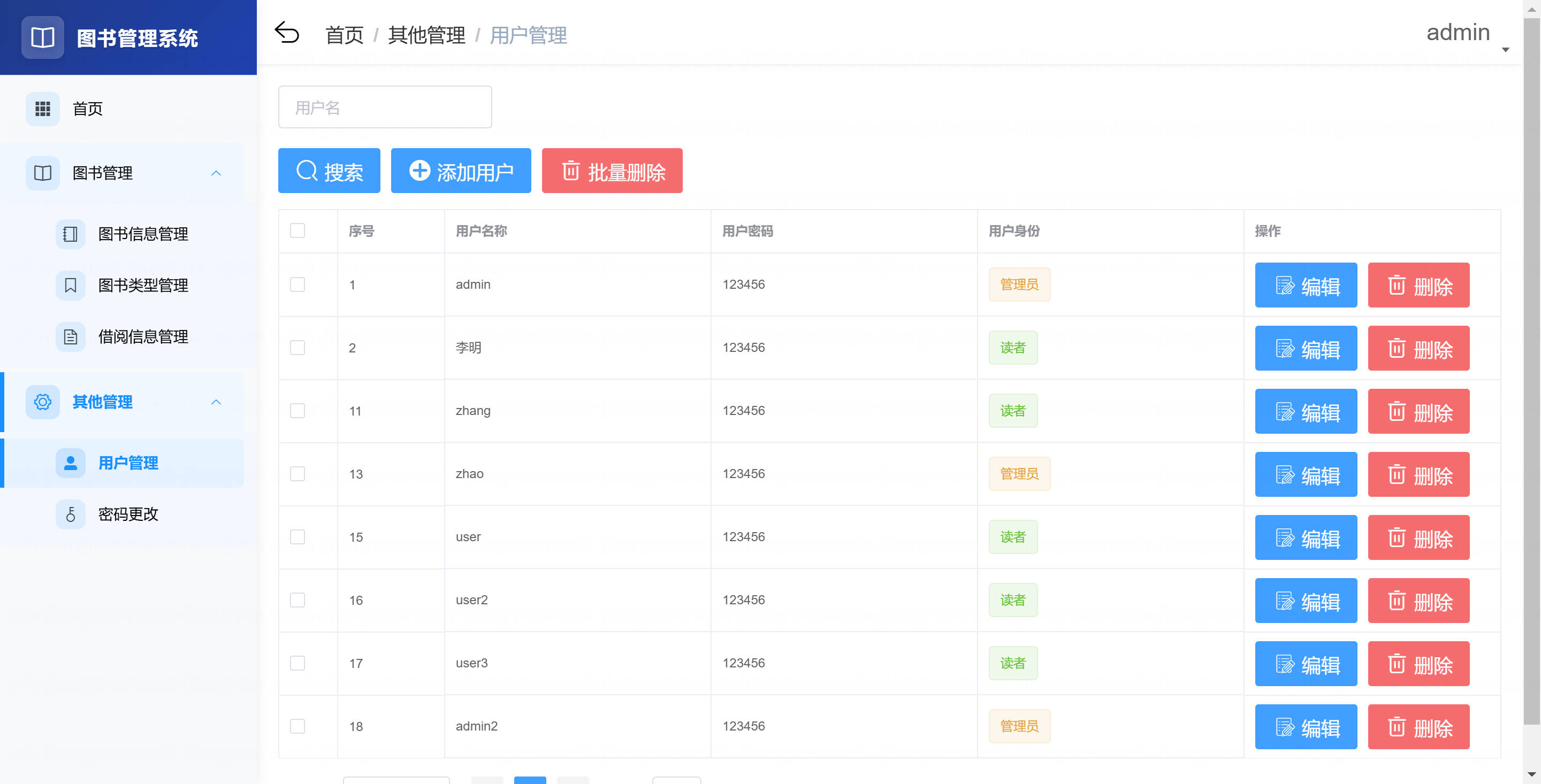Click the person icon beside 用户管理
The height and width of the screenshot is (784, 1541).
71,463
